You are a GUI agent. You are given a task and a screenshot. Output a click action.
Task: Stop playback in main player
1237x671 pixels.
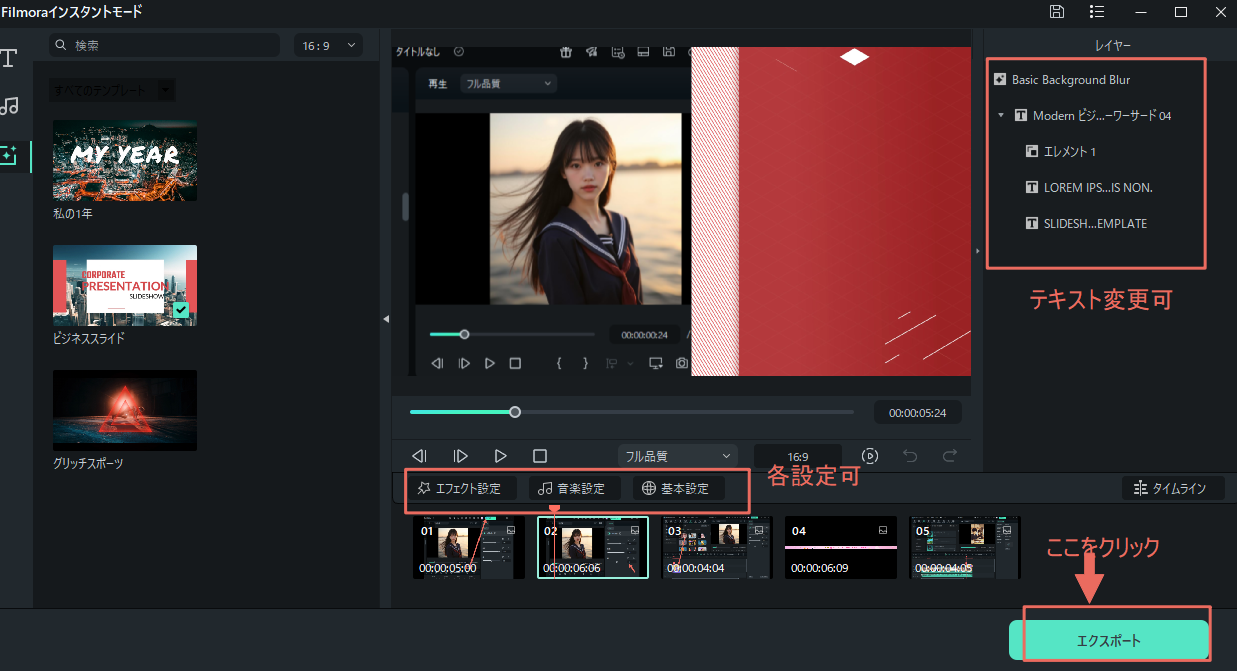click(x=540, y=456)
